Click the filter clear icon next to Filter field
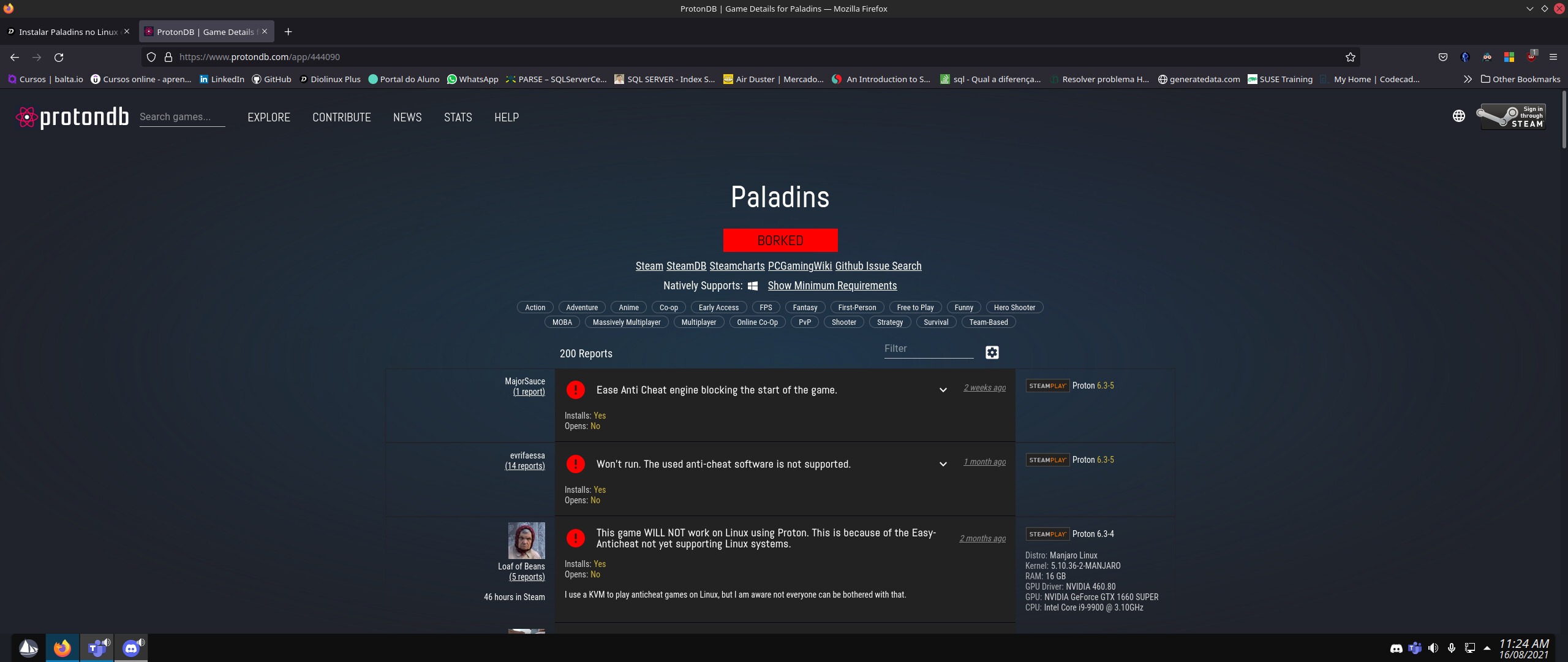 tap(991, 352)
